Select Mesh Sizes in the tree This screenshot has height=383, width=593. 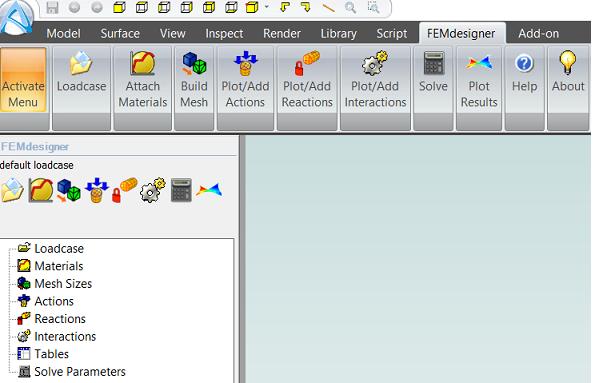click(63, 284)
